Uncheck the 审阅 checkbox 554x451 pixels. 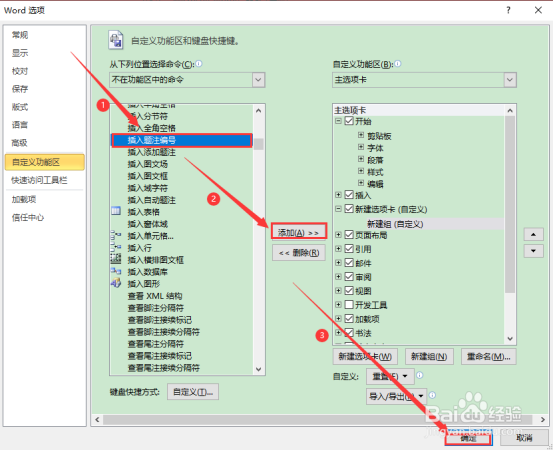349,277
